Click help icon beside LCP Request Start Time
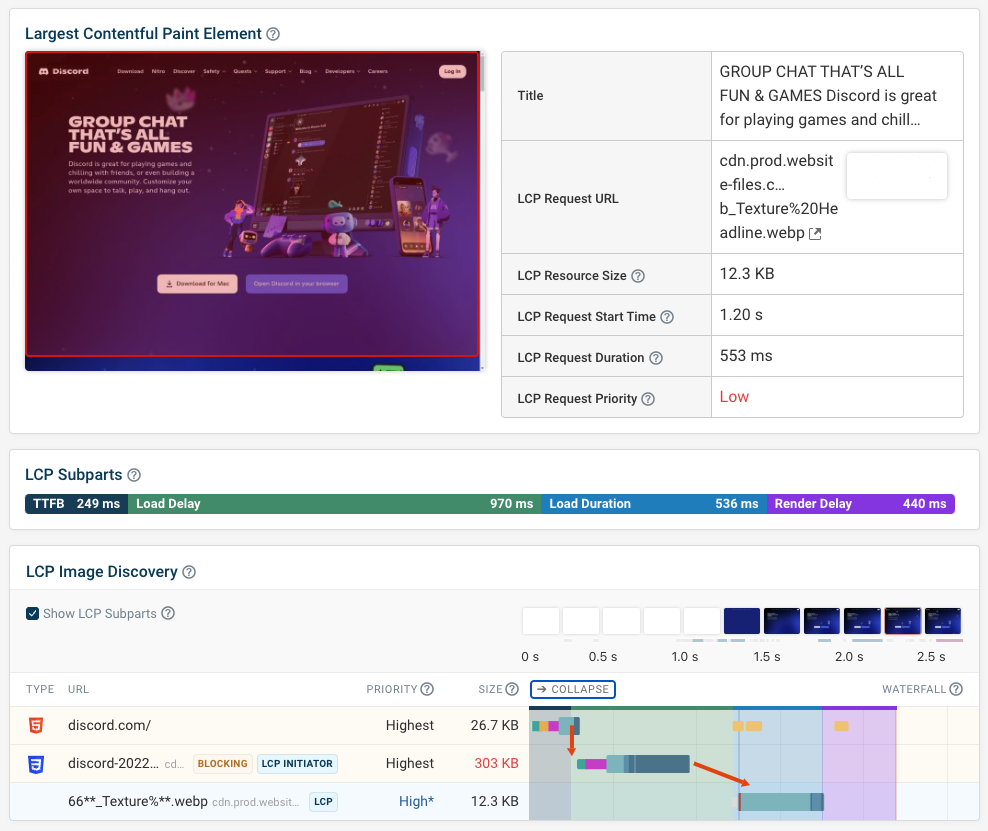This screenshot has height=831, width=988. (667, 317)
